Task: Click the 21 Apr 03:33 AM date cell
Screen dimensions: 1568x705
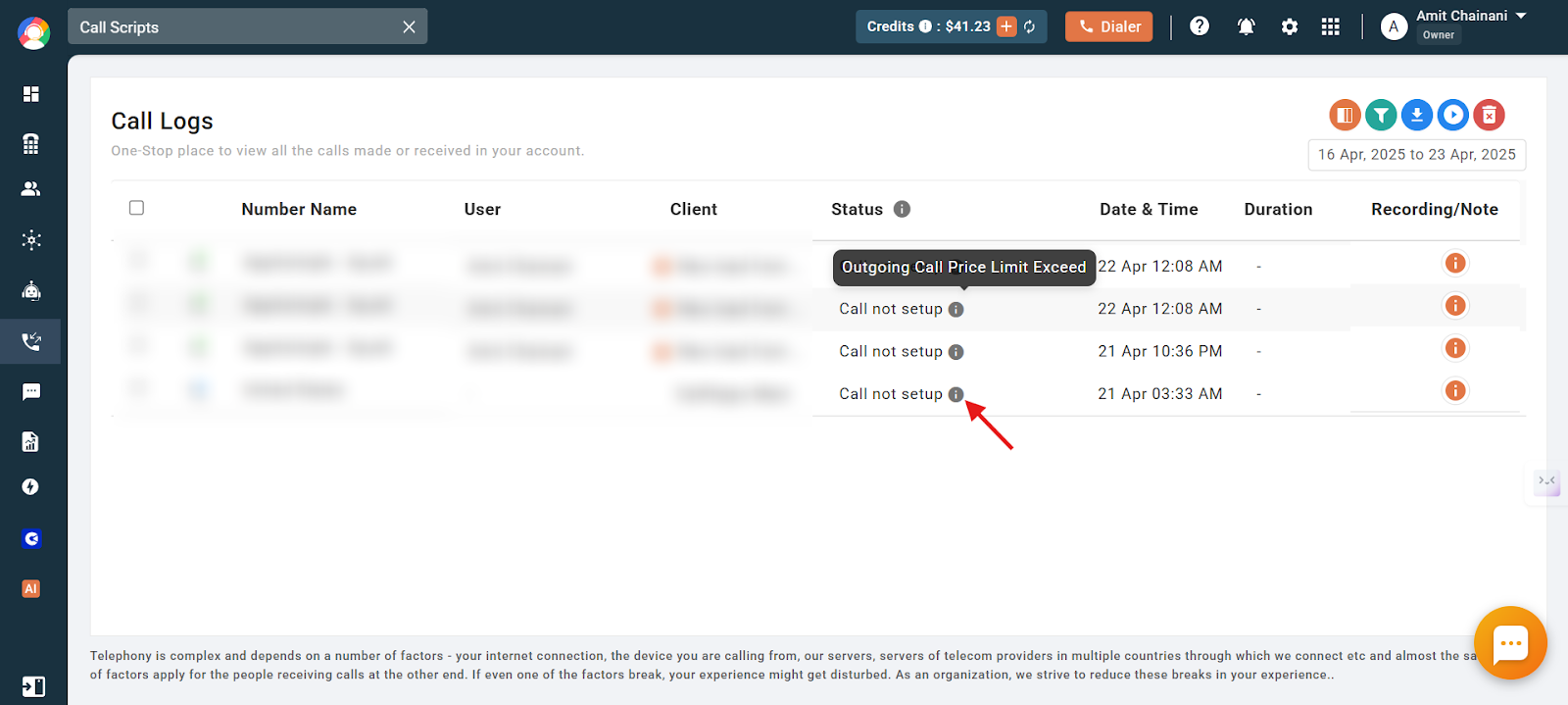Action: [x=1160, y=393]
